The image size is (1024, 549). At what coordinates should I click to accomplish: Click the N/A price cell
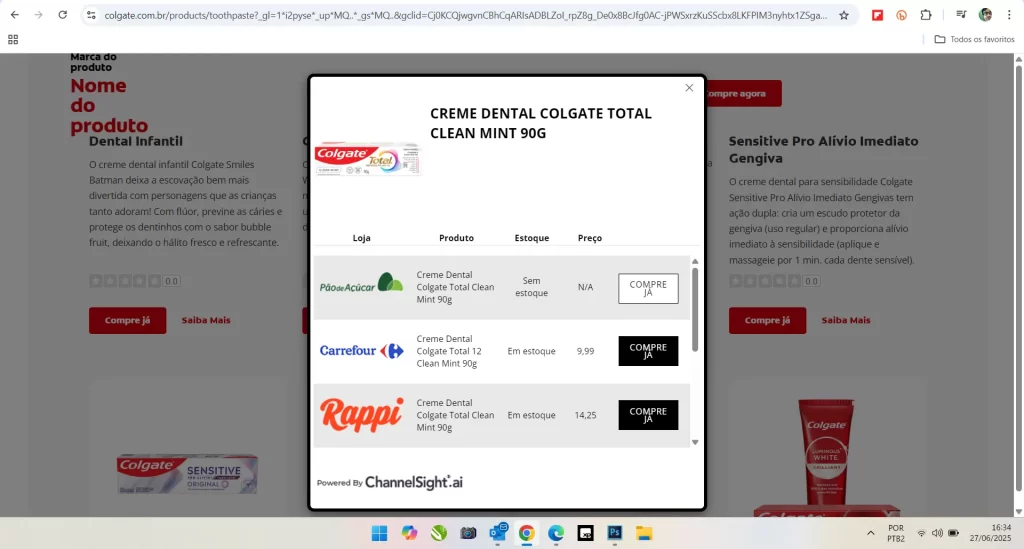(585, 287)
